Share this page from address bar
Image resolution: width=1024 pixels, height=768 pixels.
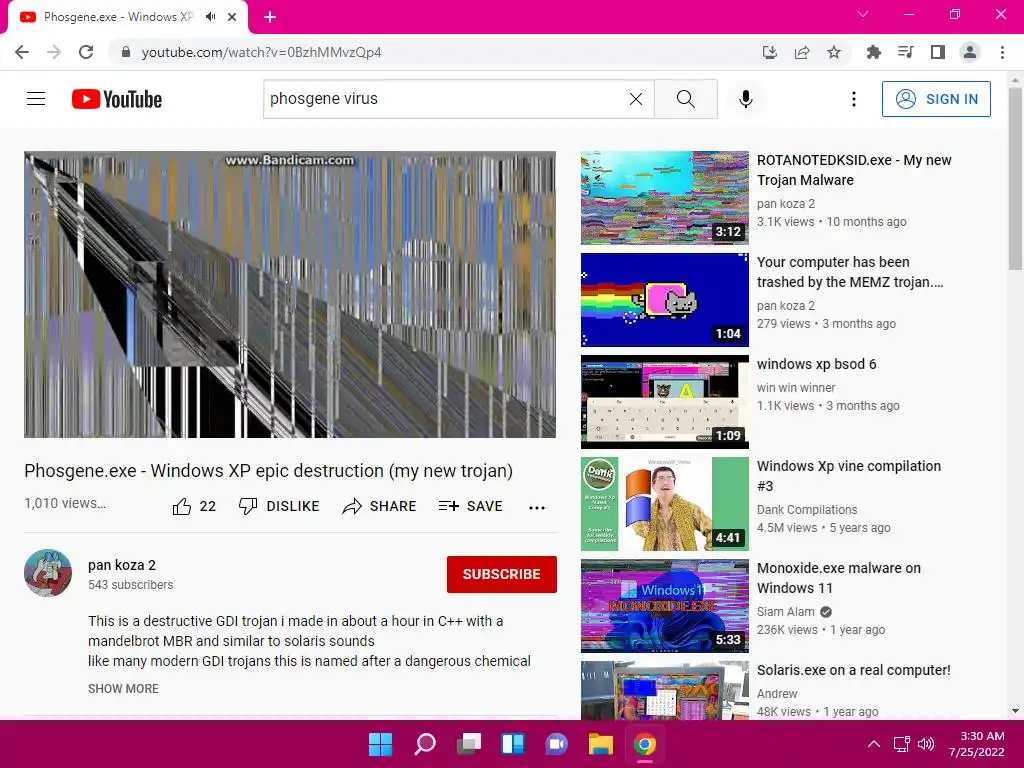(802, 52)
